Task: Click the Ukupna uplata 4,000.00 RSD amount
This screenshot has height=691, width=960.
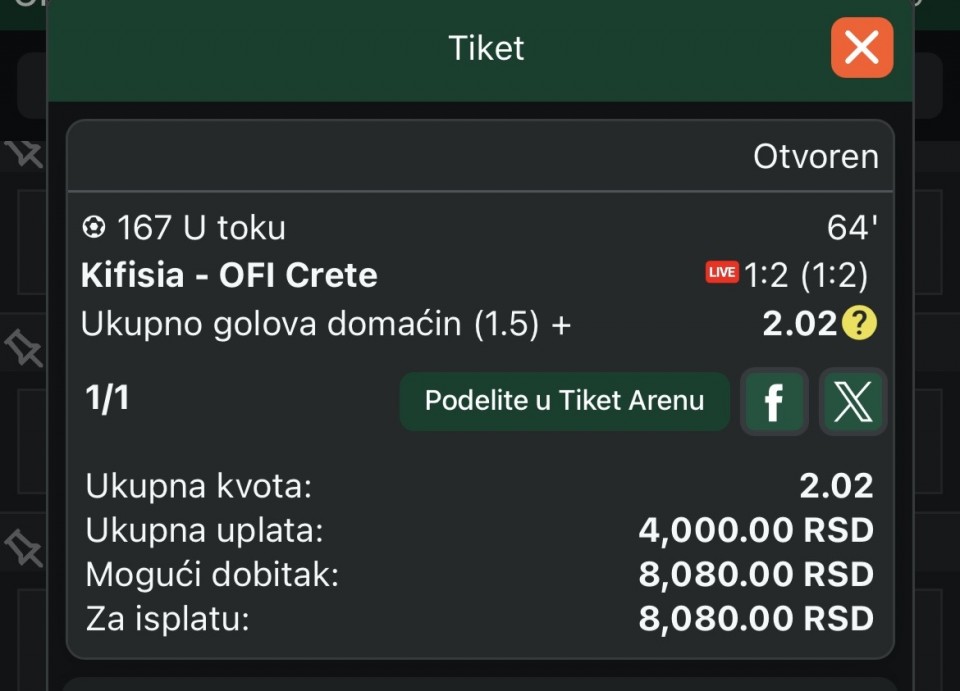Action: coord(755,530)
